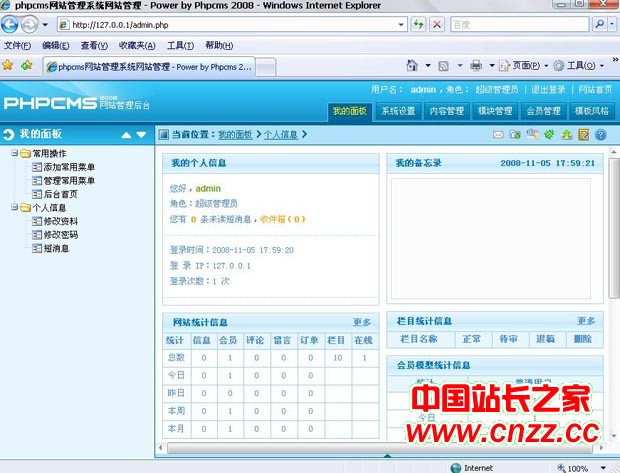620x473 pixels.
Task: Collapse the 常用操作 tree folder
Action: 14,153
